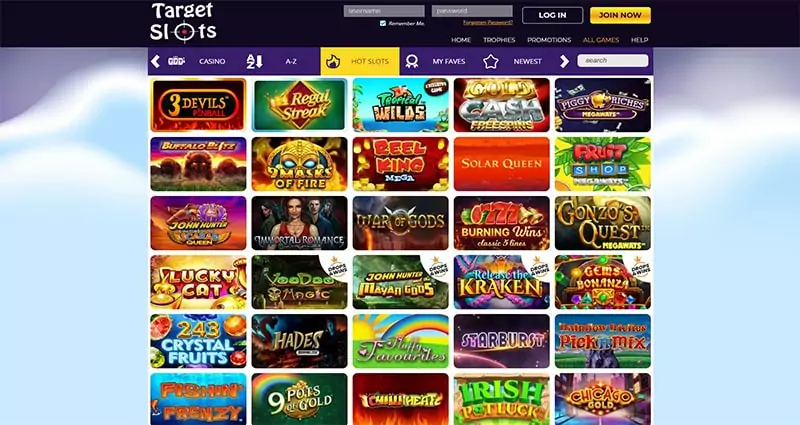The image size is (800, 425).
Task: Open the Promotions menu item
Action: pos(549,40)
